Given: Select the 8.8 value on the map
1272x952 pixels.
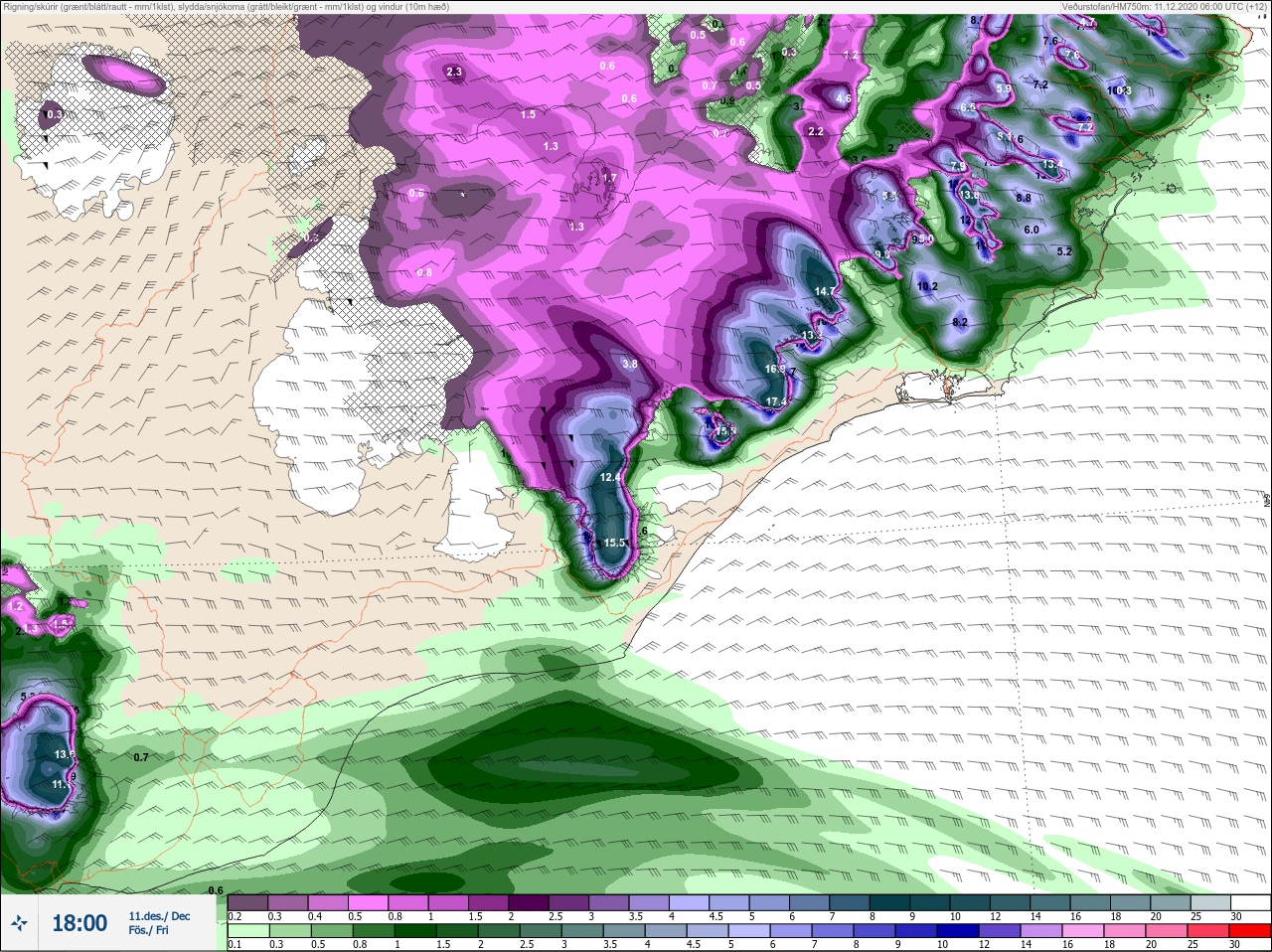Looking at the screenshot, I should 1024,198.
